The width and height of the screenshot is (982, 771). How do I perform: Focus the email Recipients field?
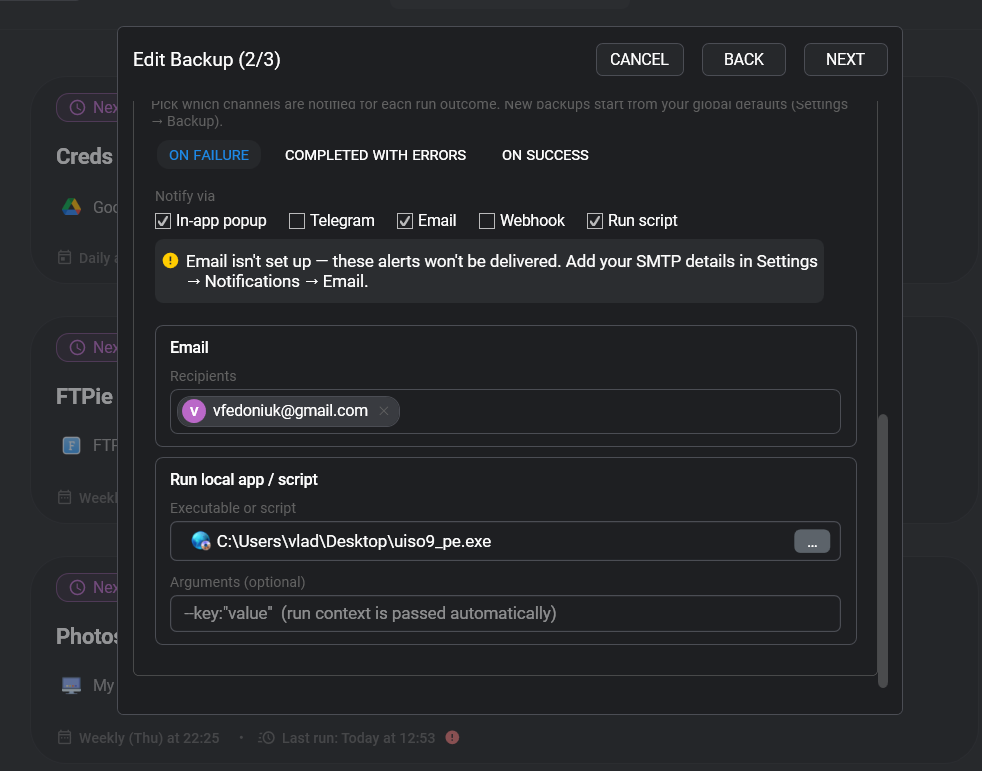(x=505, y=411)
